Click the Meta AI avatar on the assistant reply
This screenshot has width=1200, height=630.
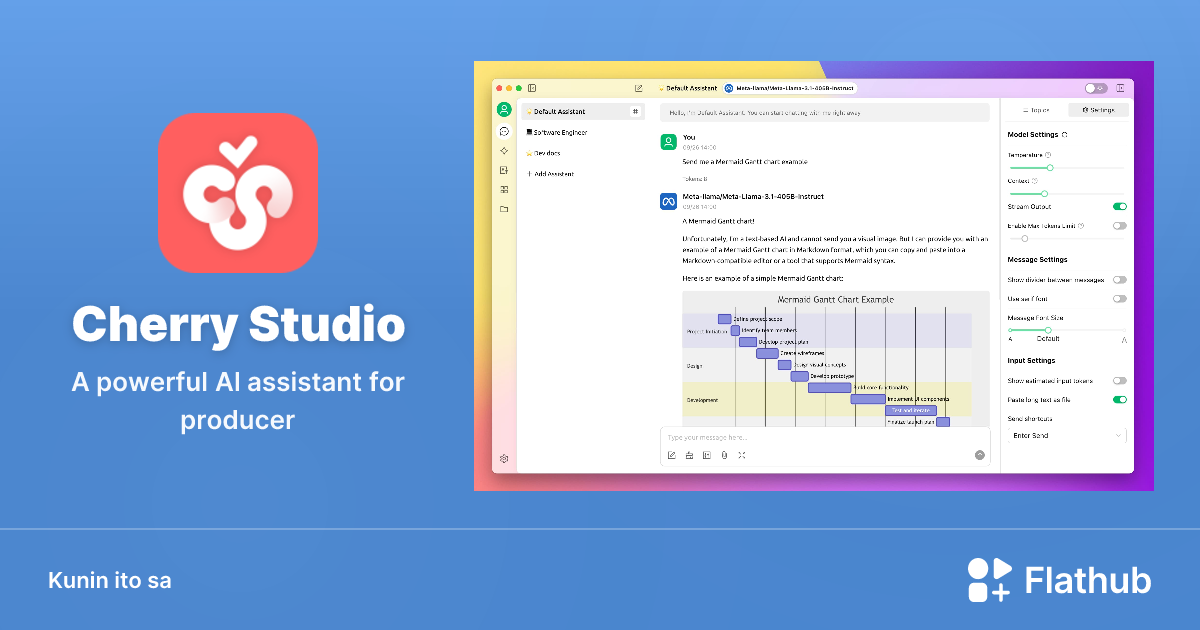pyautogui.click(x=668, y=201)
